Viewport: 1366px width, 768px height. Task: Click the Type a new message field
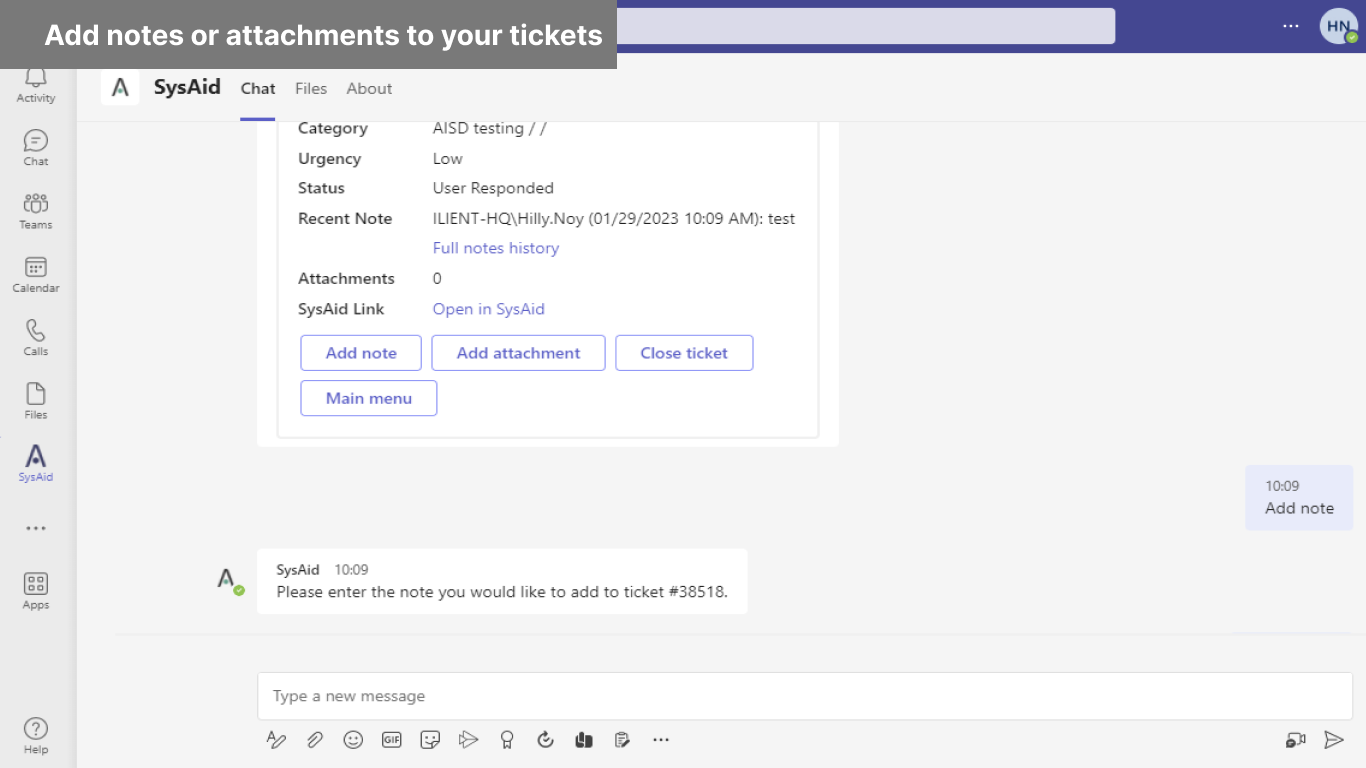[x=804, y=696]
